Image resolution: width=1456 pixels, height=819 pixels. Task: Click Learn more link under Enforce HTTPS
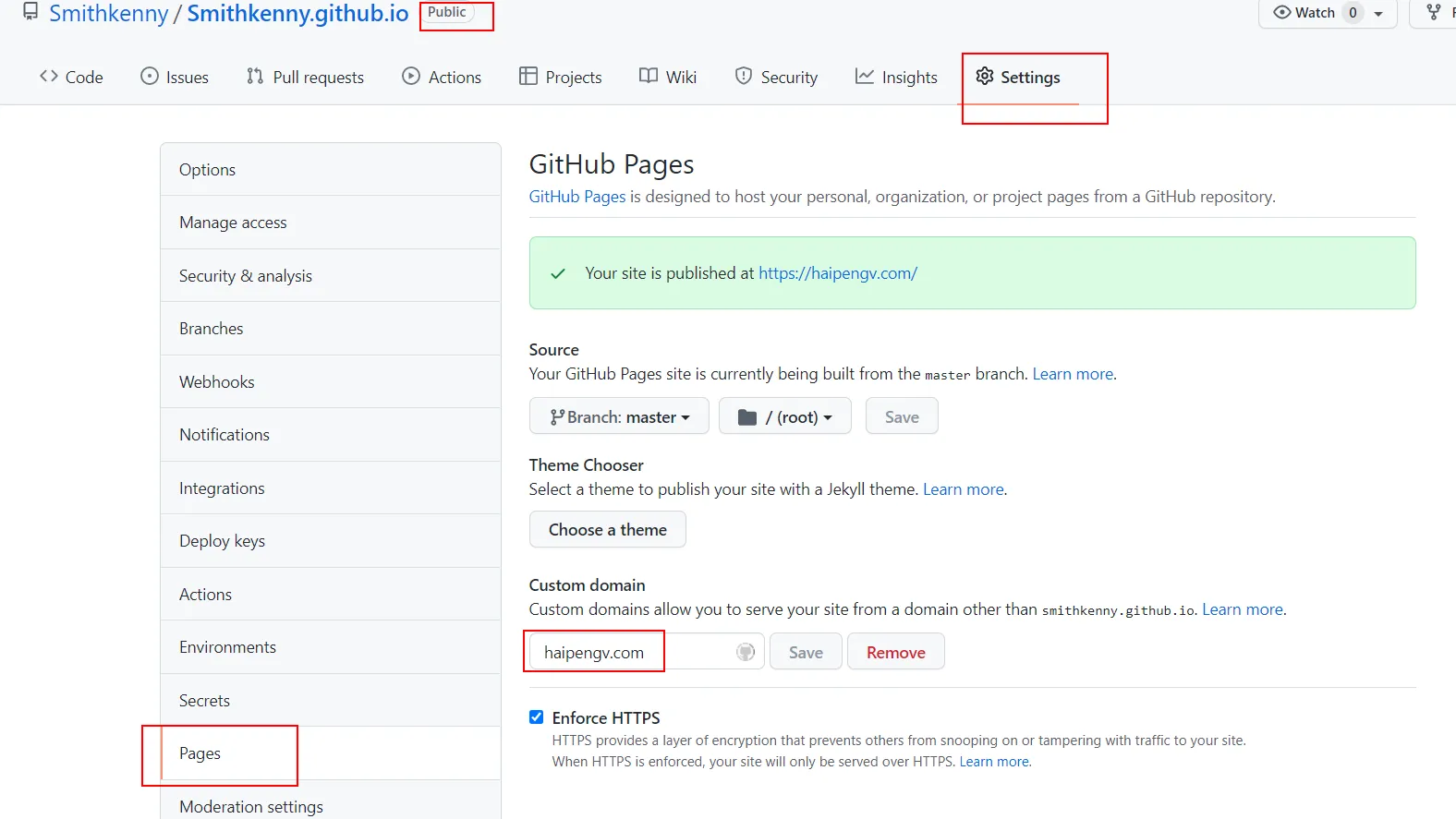pyautogui.click(x=994, y=762)
